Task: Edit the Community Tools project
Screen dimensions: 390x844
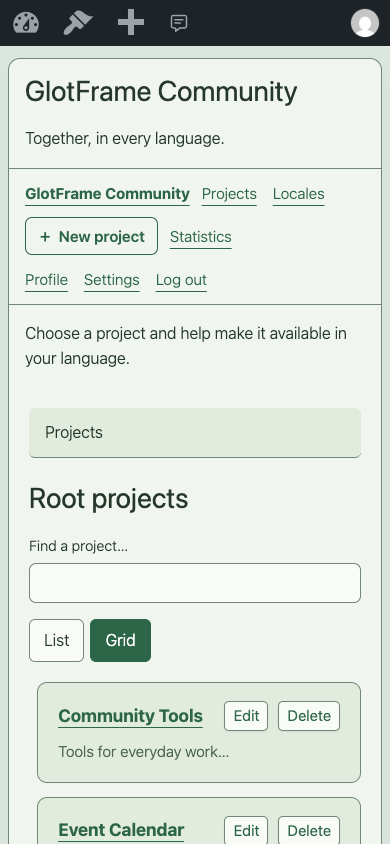Action: [x=246, y=716]
